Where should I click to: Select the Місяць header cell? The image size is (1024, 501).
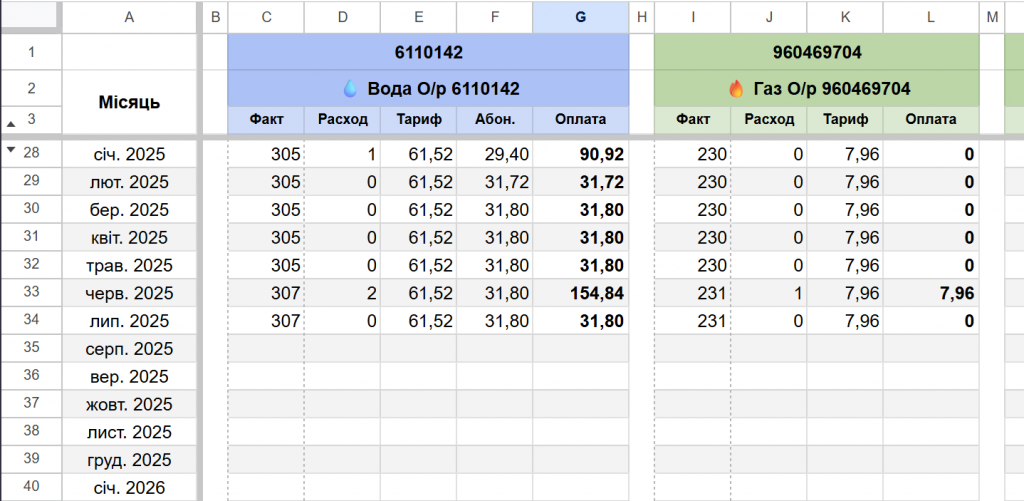click(x=129, y=102)
